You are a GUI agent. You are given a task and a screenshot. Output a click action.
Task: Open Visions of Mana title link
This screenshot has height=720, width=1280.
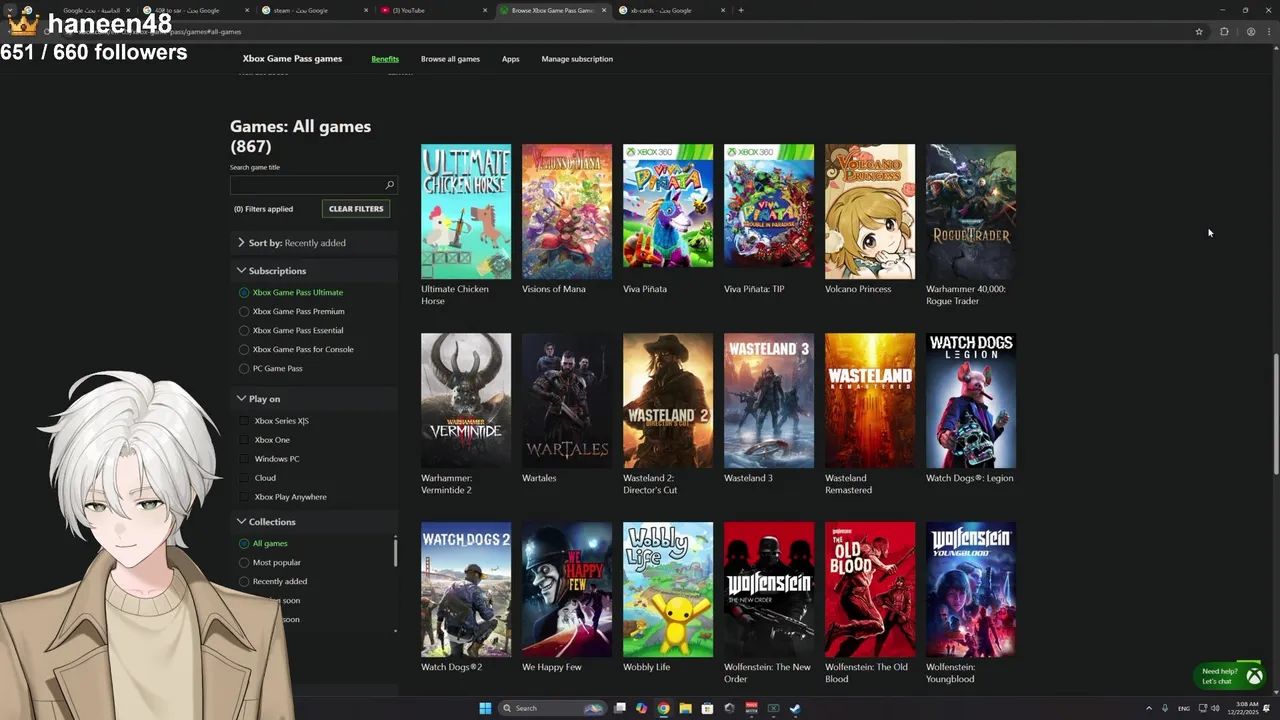[553, 289]
